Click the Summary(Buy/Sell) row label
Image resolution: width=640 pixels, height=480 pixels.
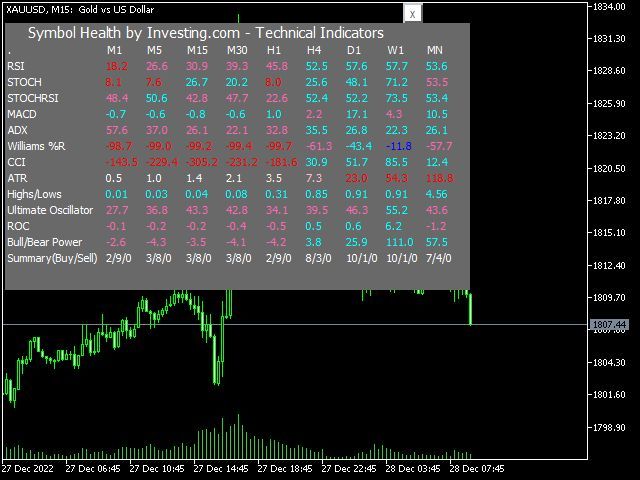(x=51, y=258)
